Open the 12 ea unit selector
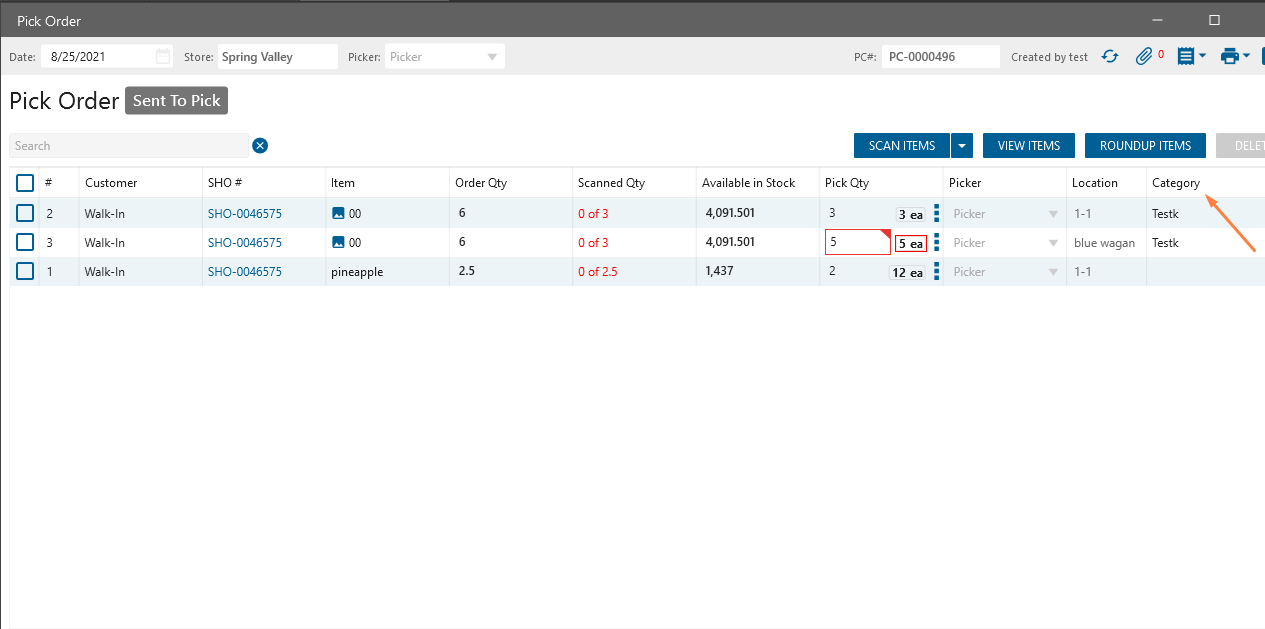This screenshot has height=629, width=1265. tap(908, 272)
